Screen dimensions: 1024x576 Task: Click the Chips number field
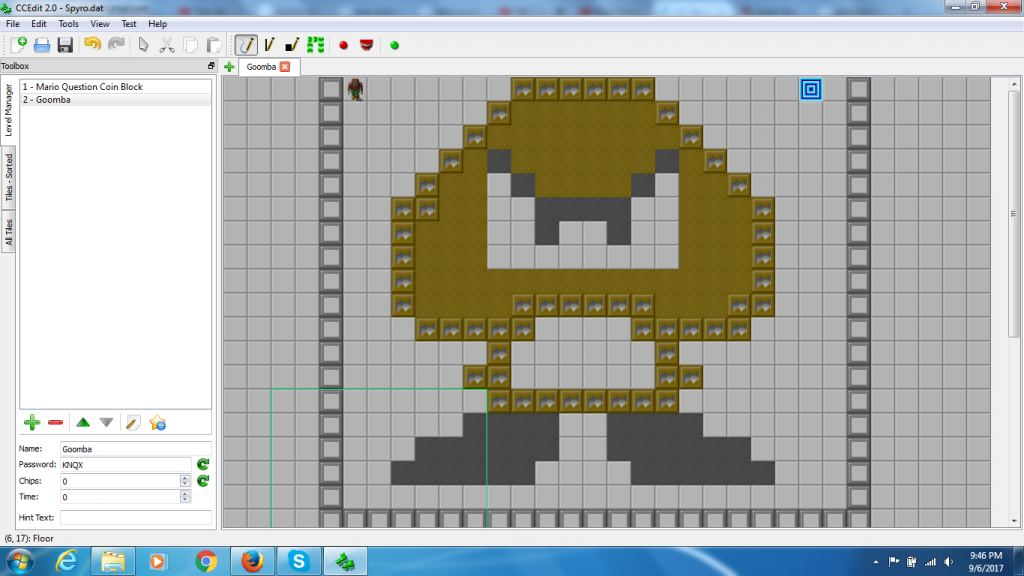120,481
